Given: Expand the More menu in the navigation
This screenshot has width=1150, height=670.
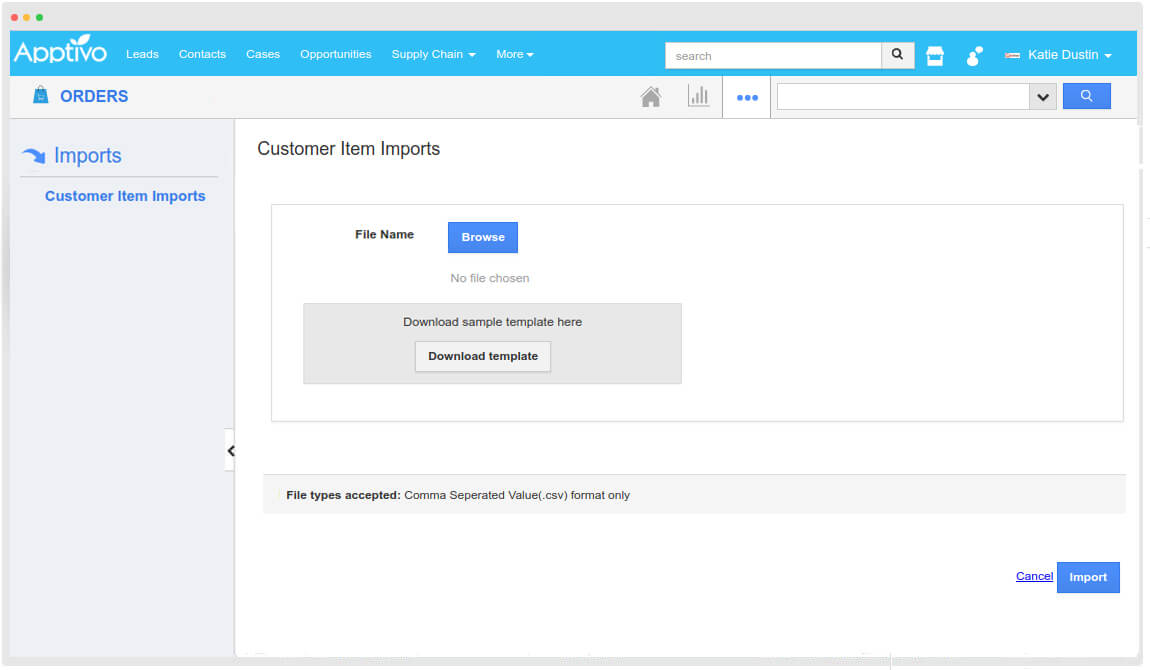Looking at the screenshot, I should point(514,55).
